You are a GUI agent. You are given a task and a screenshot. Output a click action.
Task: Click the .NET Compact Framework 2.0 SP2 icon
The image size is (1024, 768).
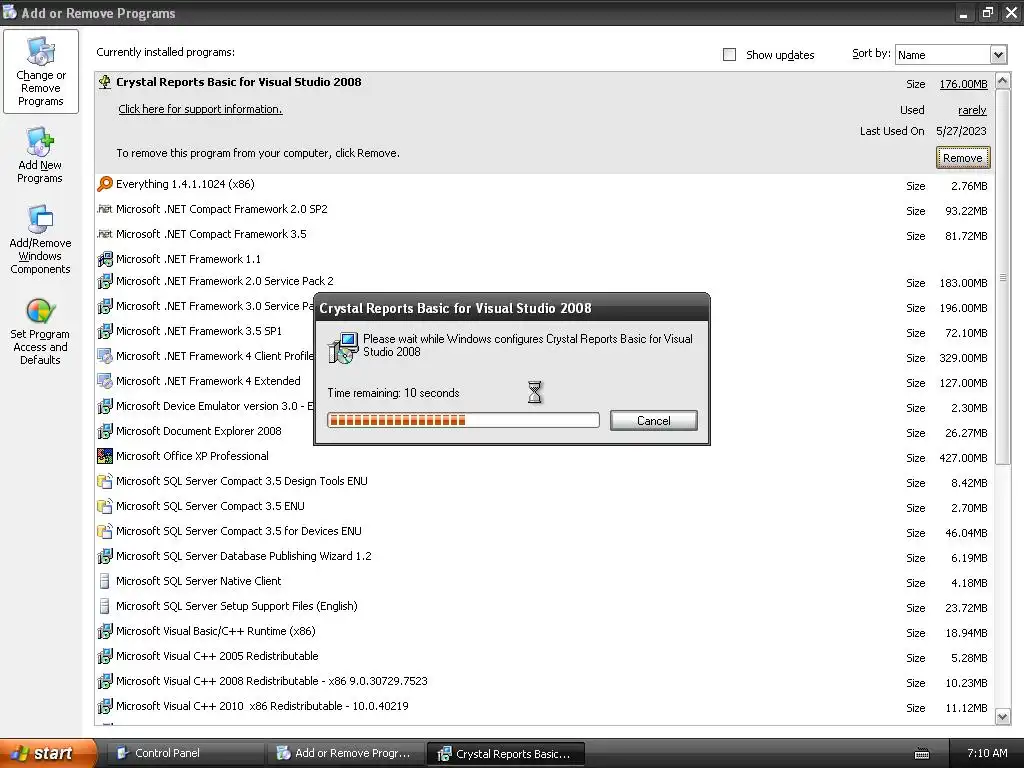click(x=104, y=209)
